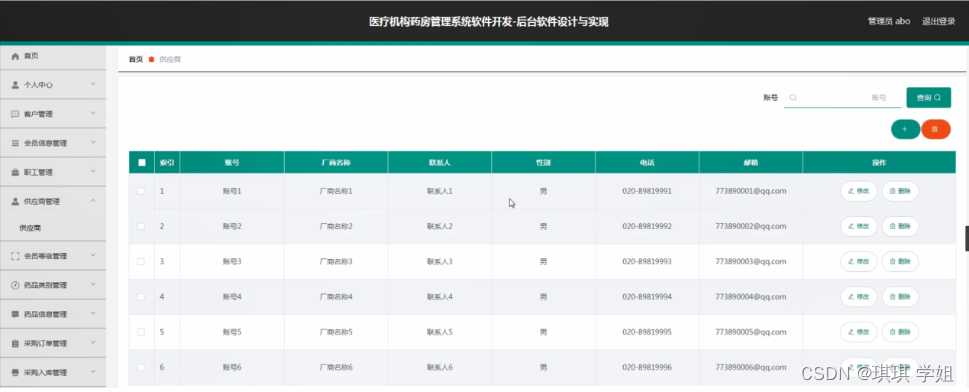The image size is (969, 392).
Task: Click 删除 for row 账号1
Action: click(x=900, y=191)
